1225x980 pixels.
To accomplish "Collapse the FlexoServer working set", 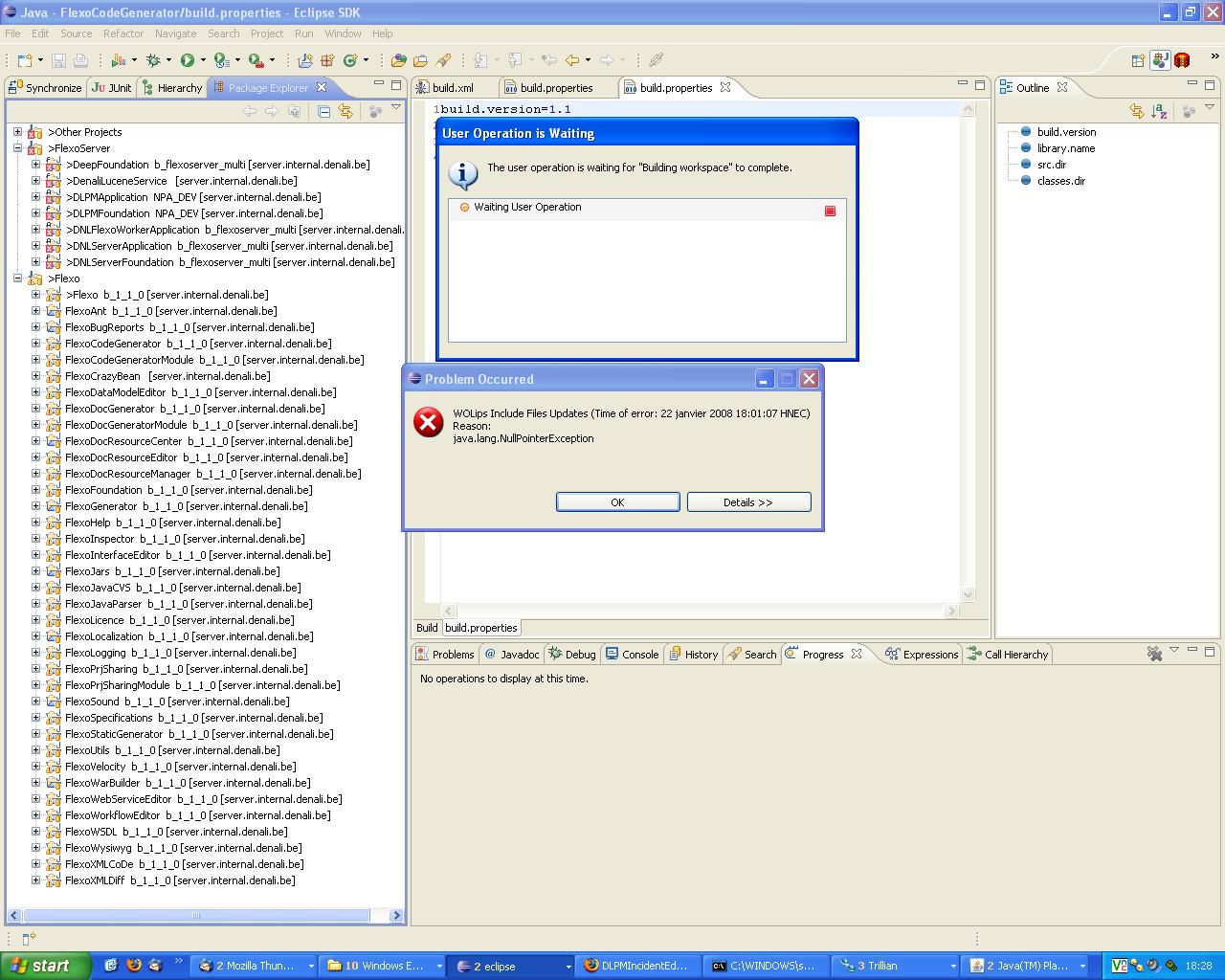I will pos(17,148).
